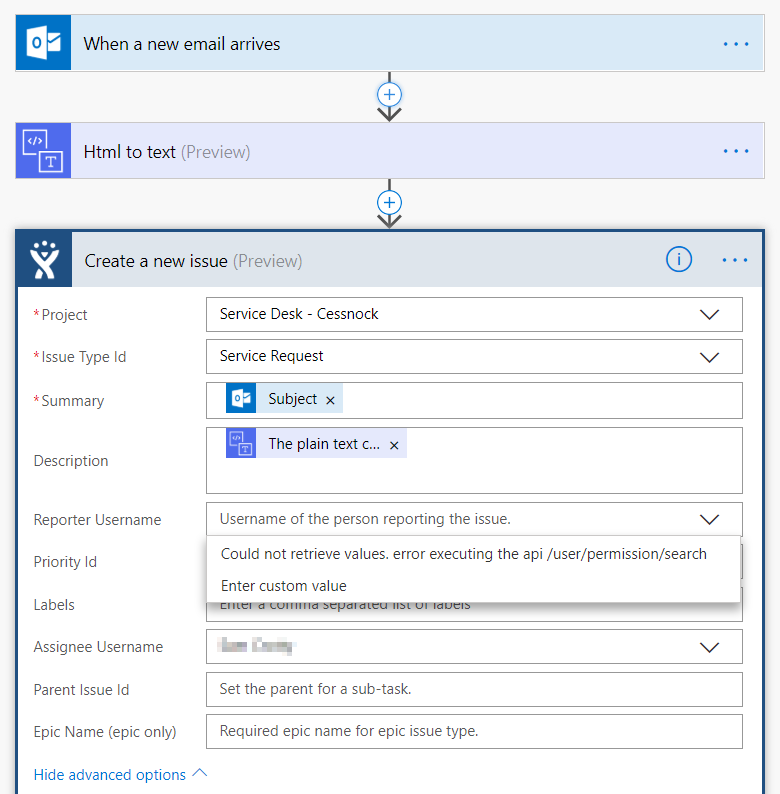780x794 pixels.
Task: Click the Jira icon on 'Create a new issue'
Action: (x=45, y=259)
